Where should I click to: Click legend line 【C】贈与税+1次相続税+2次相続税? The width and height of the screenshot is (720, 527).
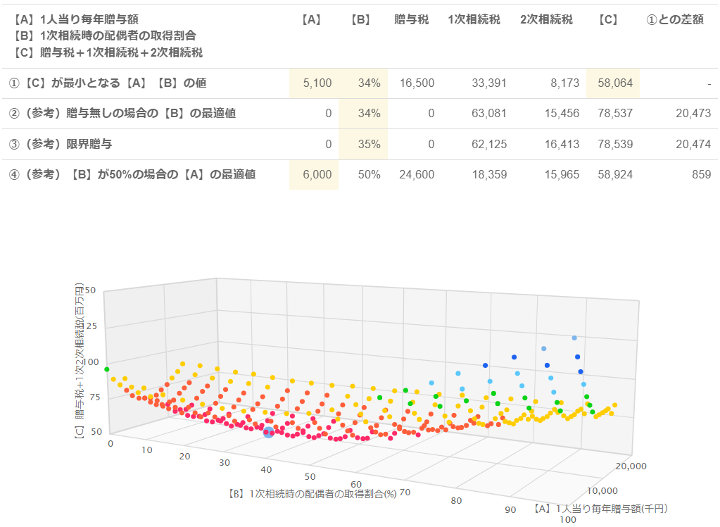(x=107, y=53)
